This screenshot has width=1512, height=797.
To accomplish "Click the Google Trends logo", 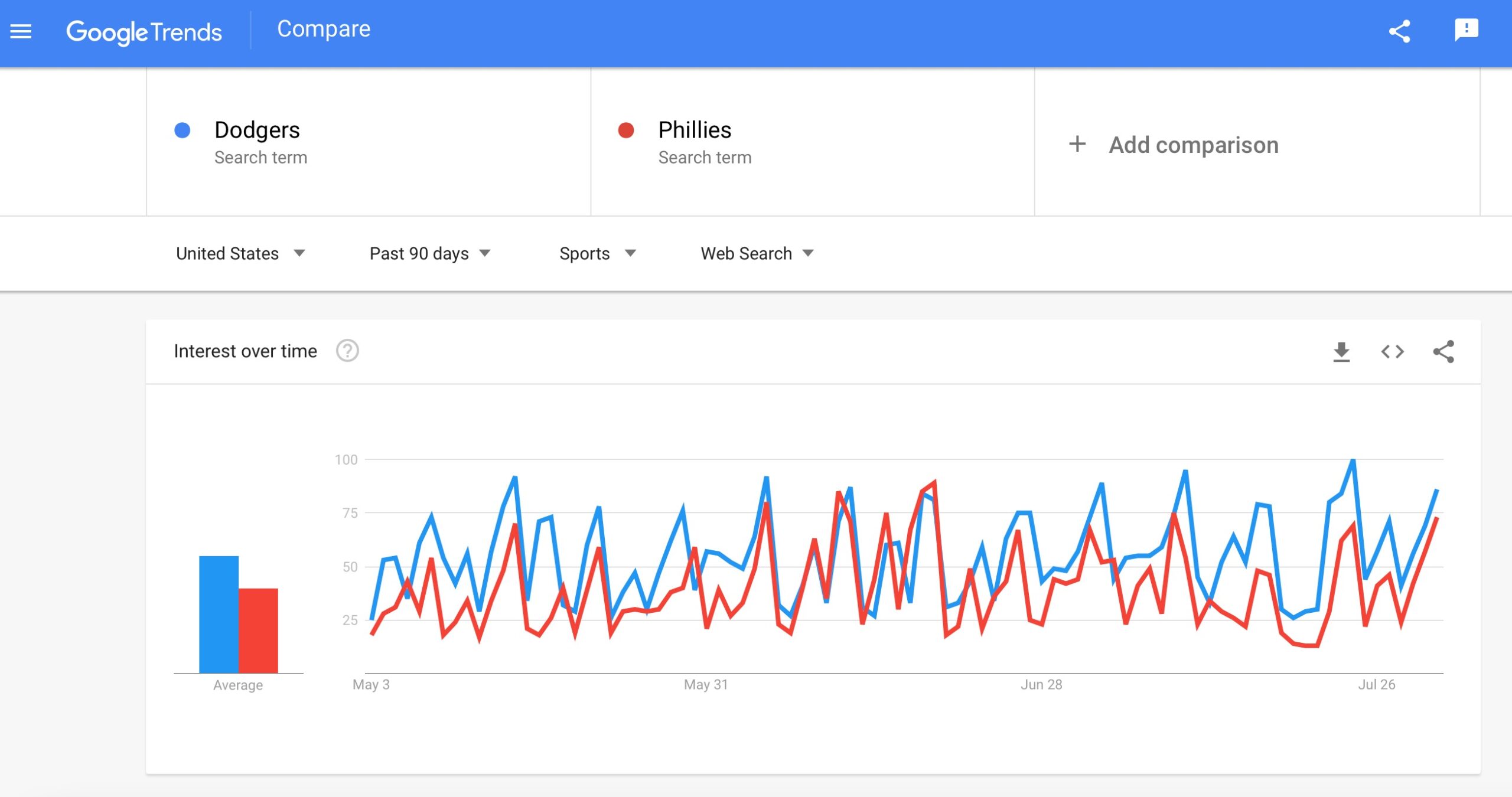I will [144, 30].
